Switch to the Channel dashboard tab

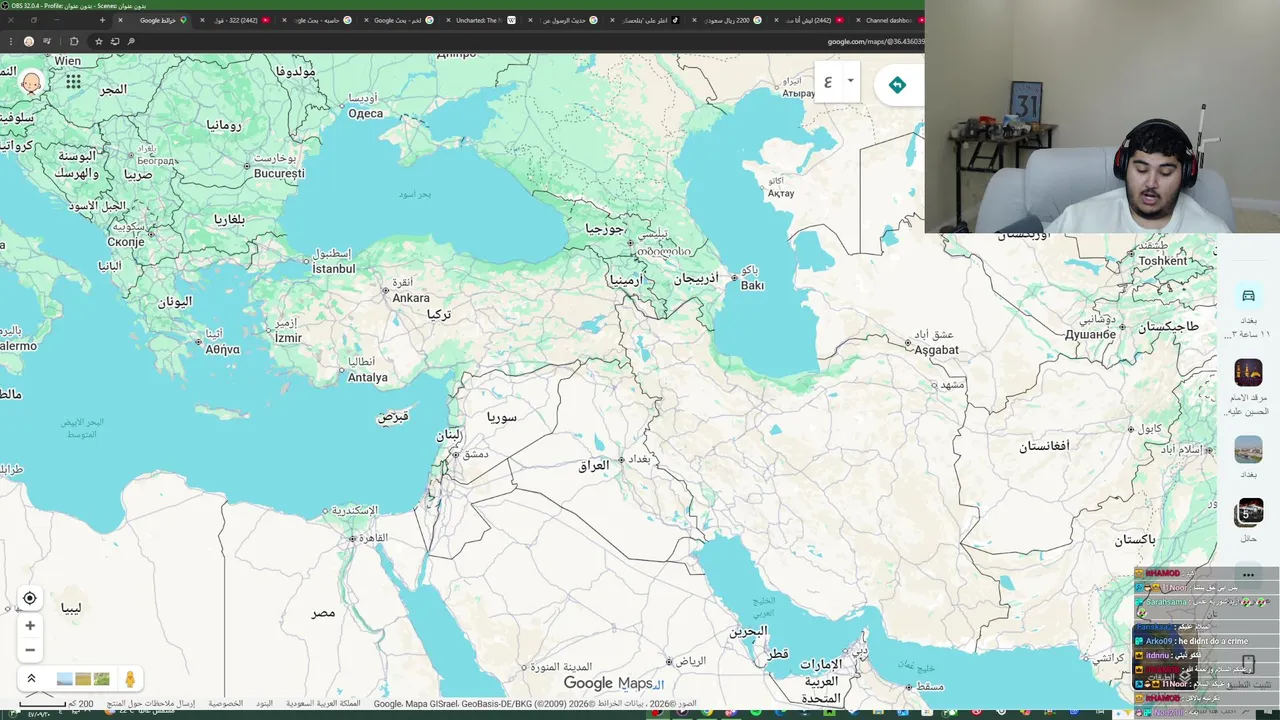pos(888,20)
